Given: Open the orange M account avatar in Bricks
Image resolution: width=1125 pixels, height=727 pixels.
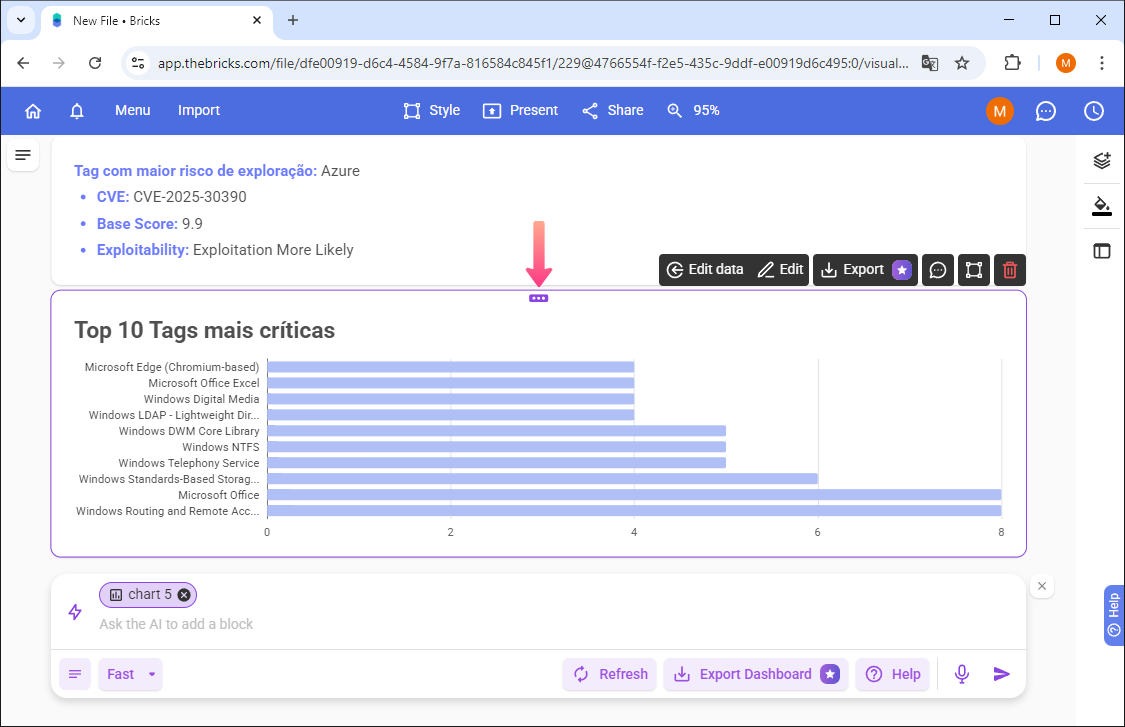Looking at the screenshot, I should pos(999,111).
